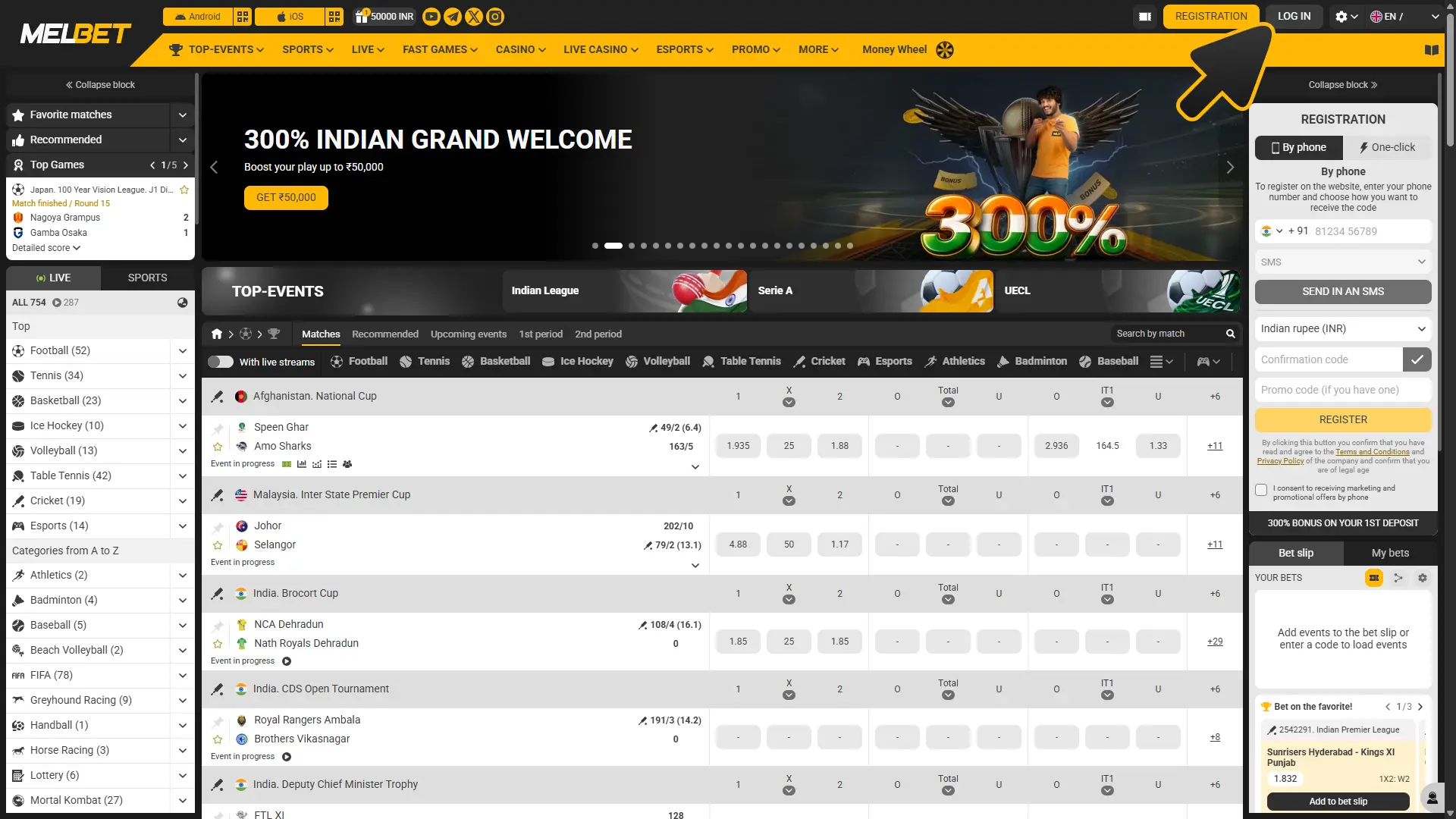Show previous promo banner slide arrow
1456x819 pixels.
214,168
